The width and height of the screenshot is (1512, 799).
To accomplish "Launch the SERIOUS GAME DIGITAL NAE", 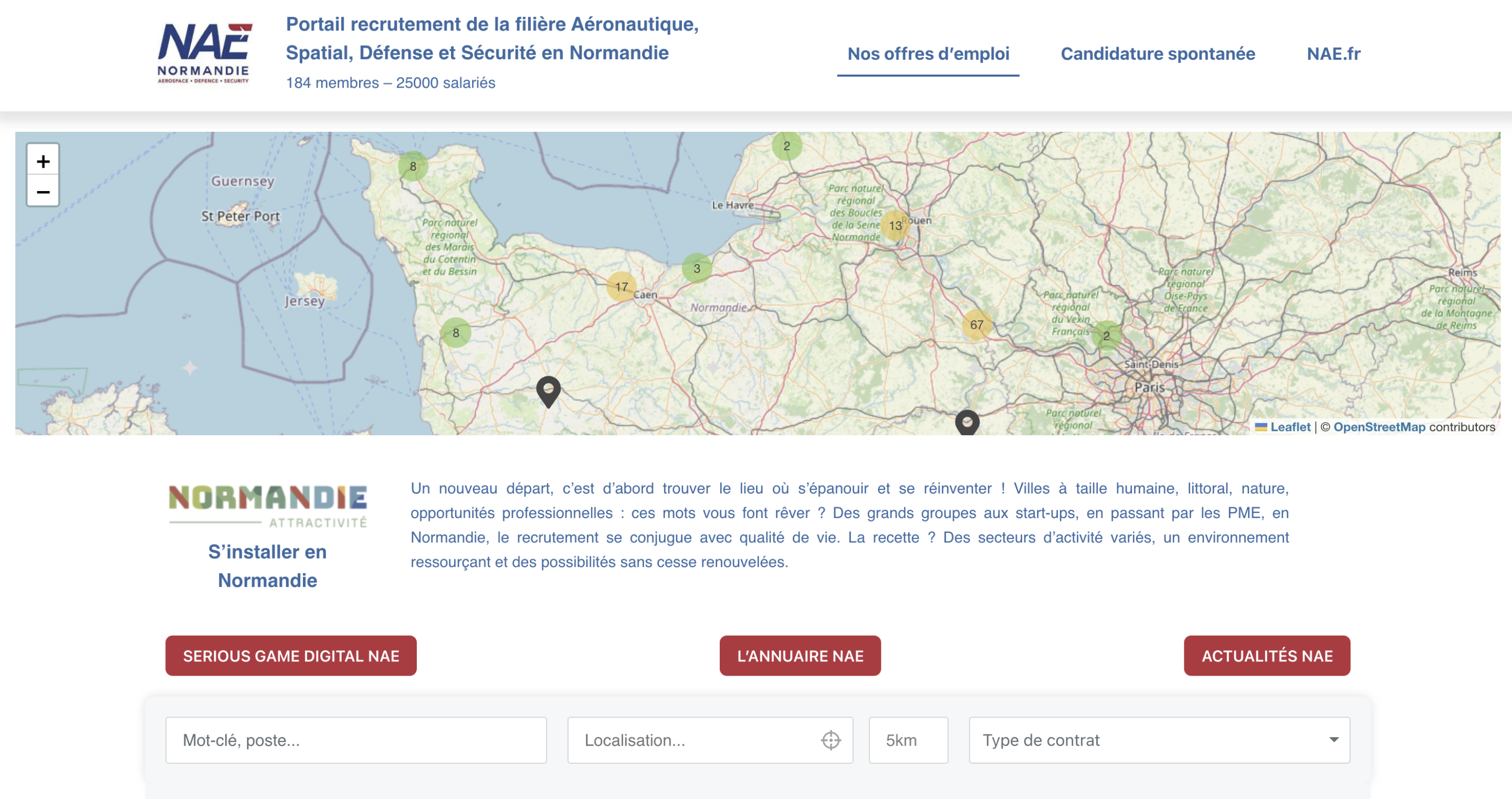I will [x=290, y=656].
